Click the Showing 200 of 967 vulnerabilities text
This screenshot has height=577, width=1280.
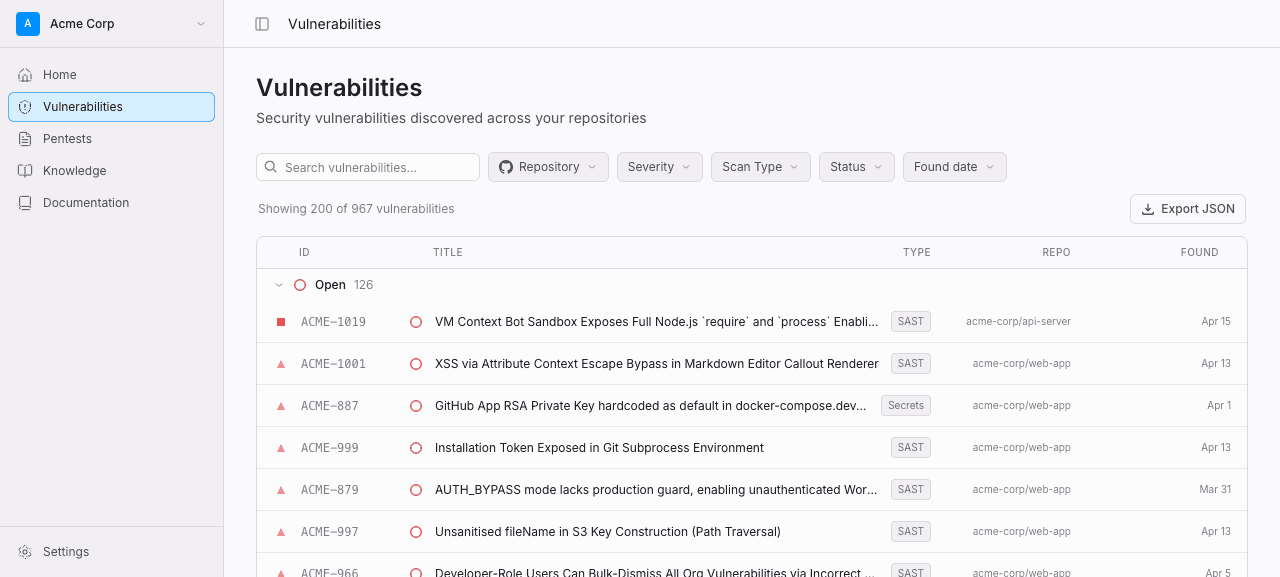[356, 209]
